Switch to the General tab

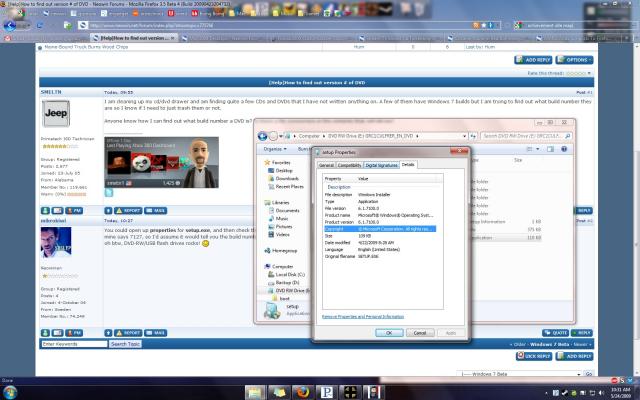(x=327, y=165)
